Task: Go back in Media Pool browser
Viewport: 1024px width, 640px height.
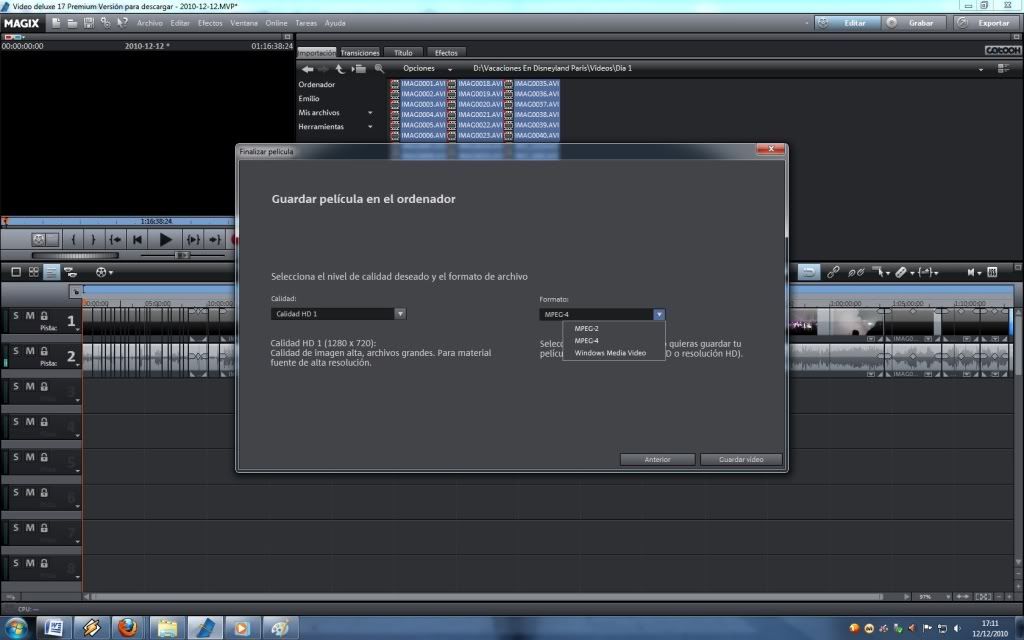Action: 307,69
